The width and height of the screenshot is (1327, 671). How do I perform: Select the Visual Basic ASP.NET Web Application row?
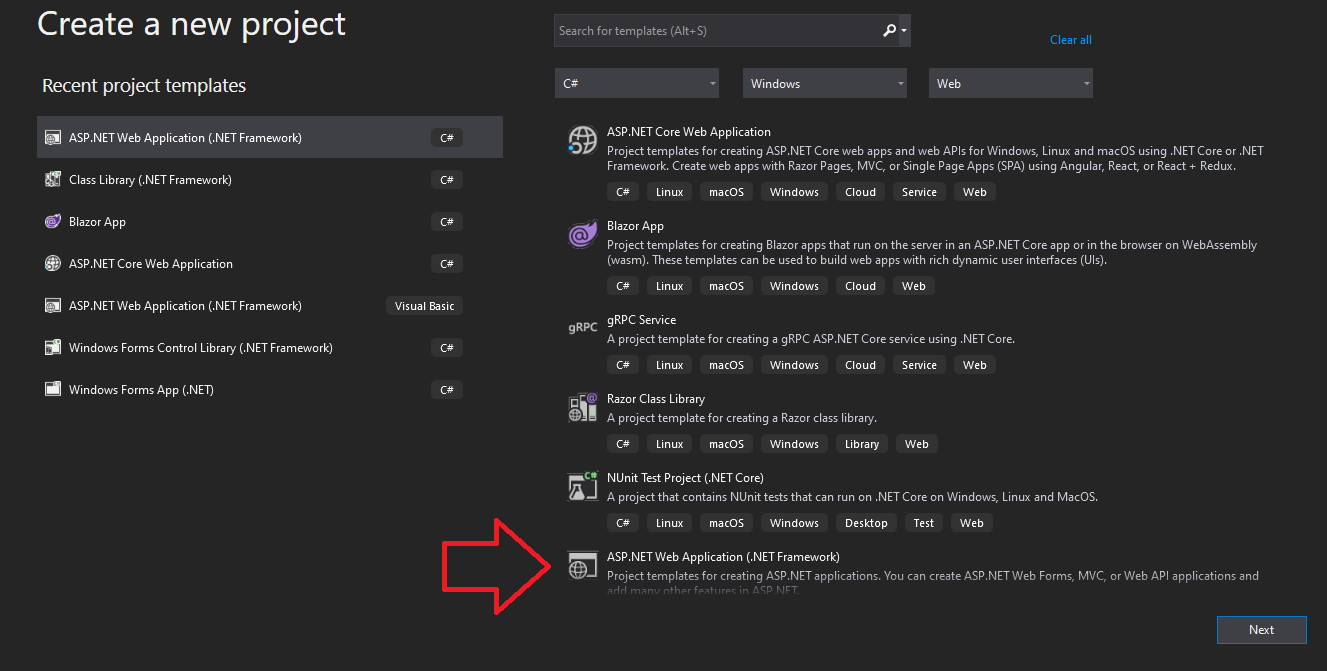coord(270,306)
